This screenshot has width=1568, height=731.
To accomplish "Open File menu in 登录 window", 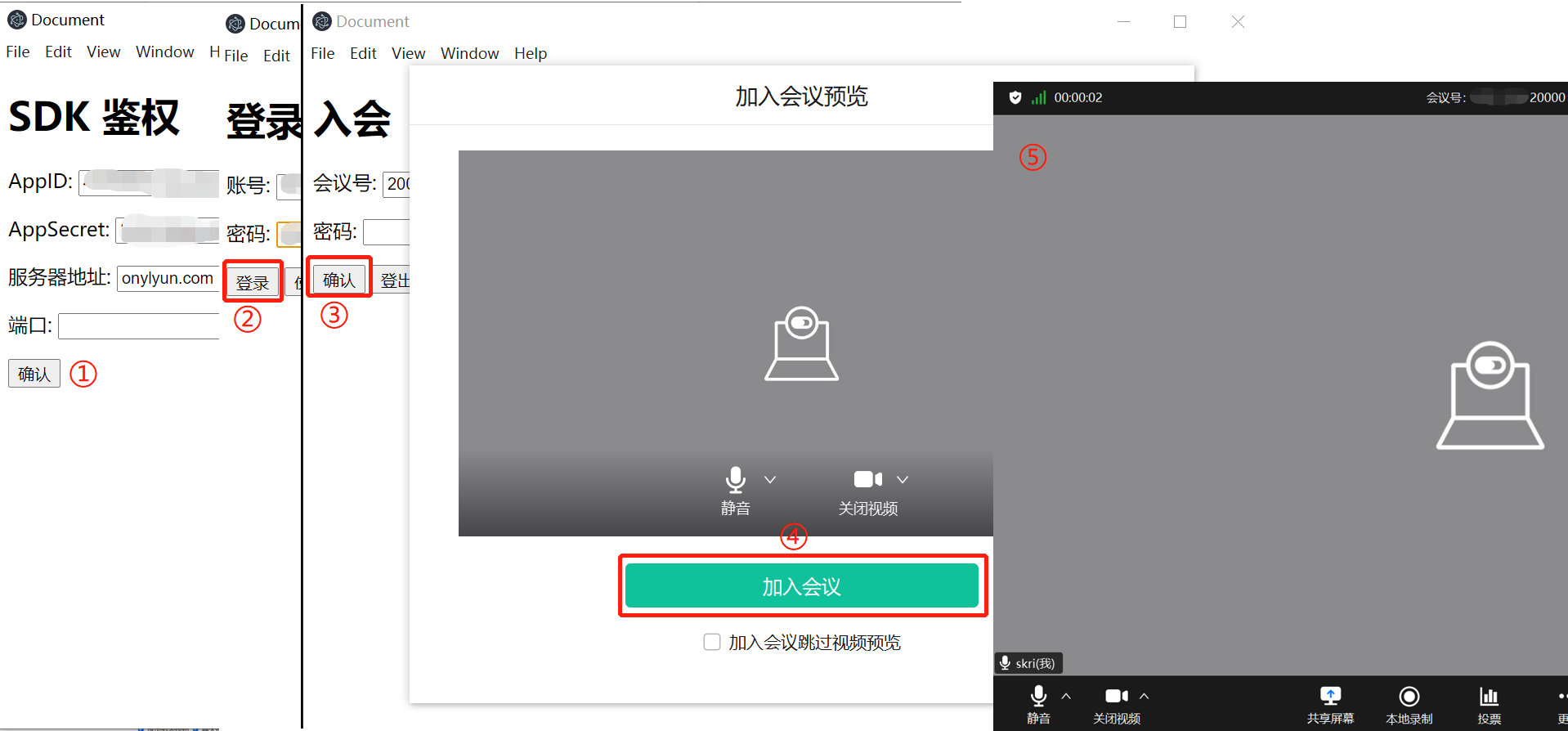I will click(x=236, y=56).
